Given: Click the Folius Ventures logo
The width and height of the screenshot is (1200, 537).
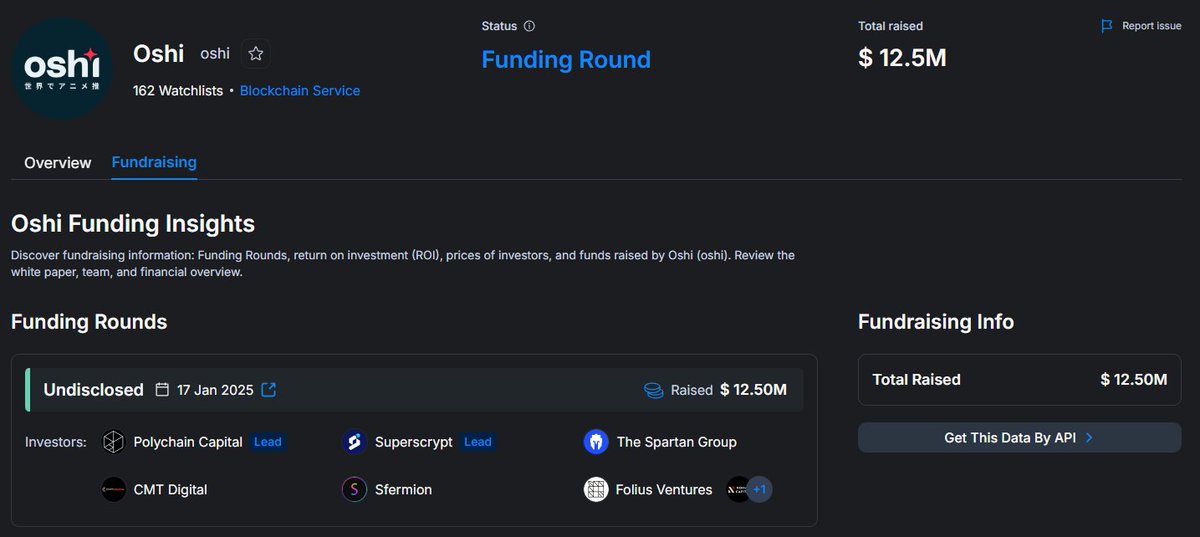Looking at the screenshot, I should click(x=596, y=490).
